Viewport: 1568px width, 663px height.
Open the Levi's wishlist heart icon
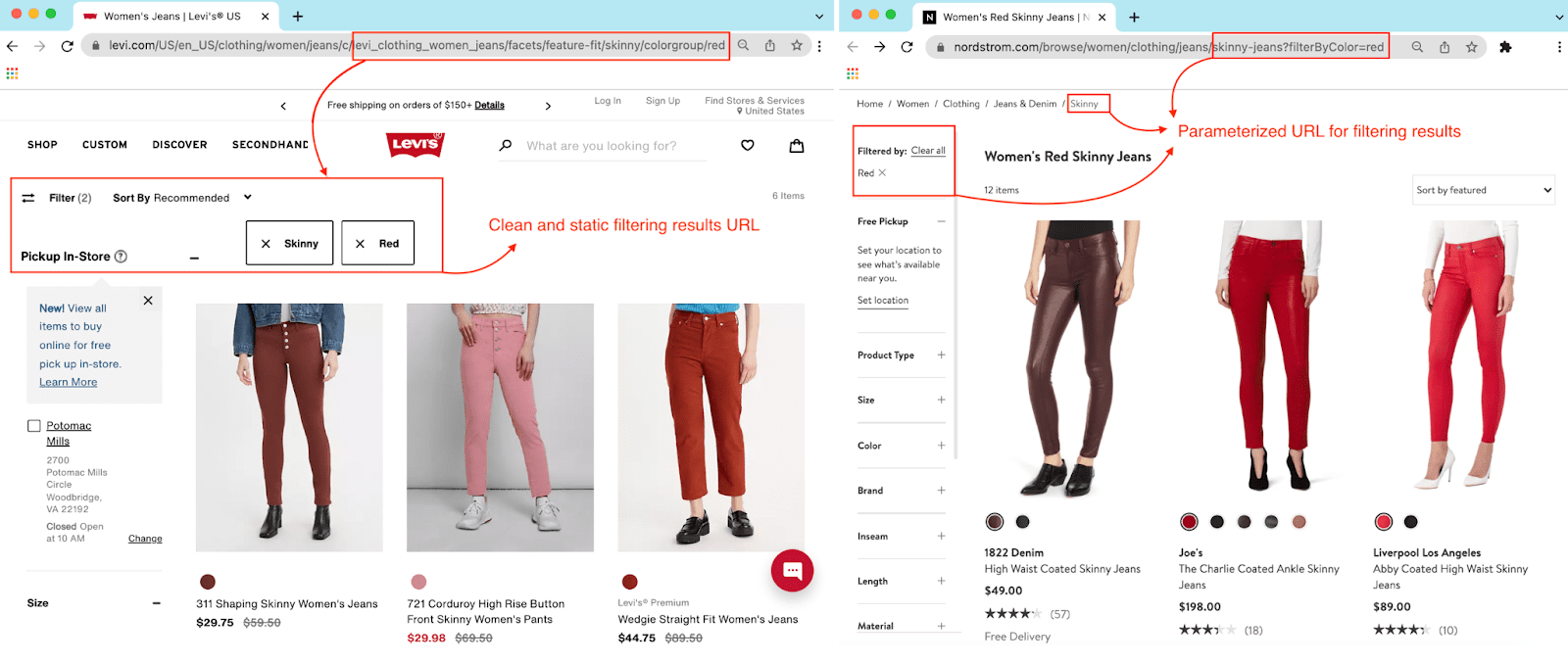click(x=748, y=146)
